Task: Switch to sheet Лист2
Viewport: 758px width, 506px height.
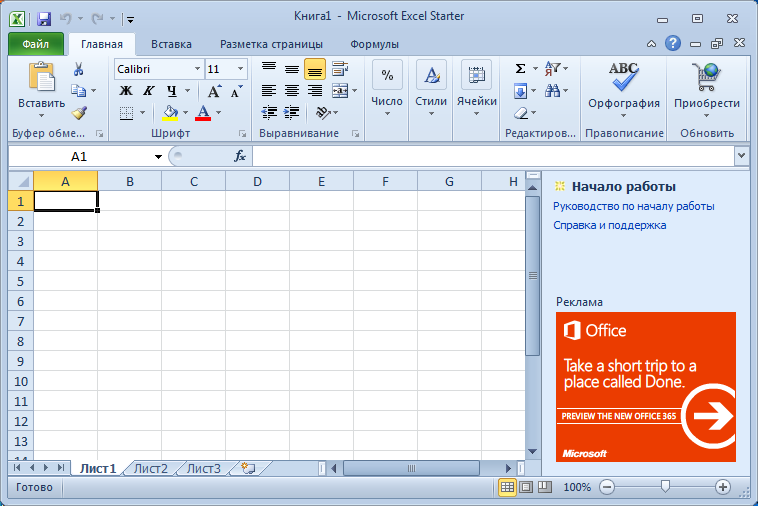Action: (150, 468)
